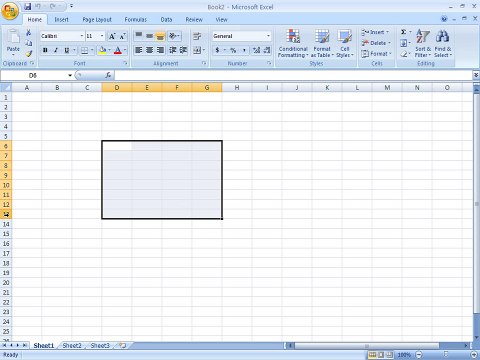Screen dimensions: 480x360
Task: Increase decimal places
Action: (256, 50)
